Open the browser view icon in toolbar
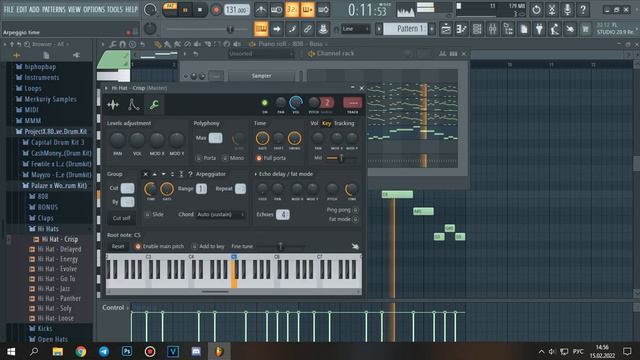640x360 pixels. point(508,29)
